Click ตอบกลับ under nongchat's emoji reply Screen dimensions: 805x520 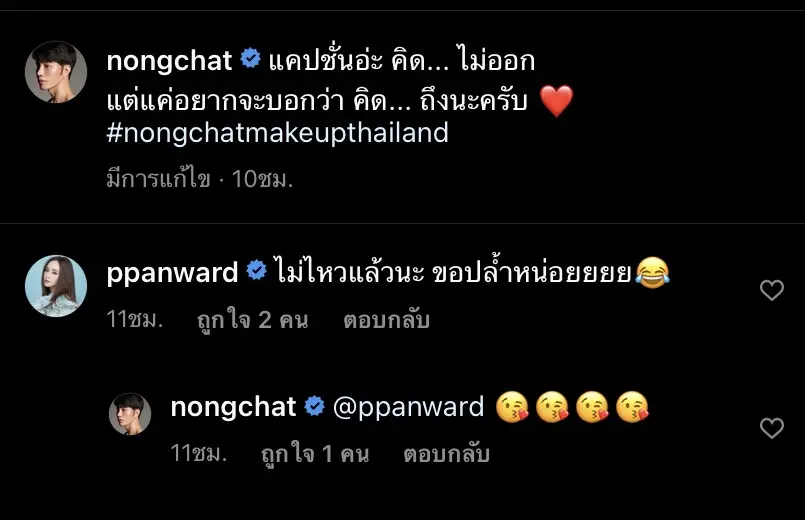(x=446, y=454)
